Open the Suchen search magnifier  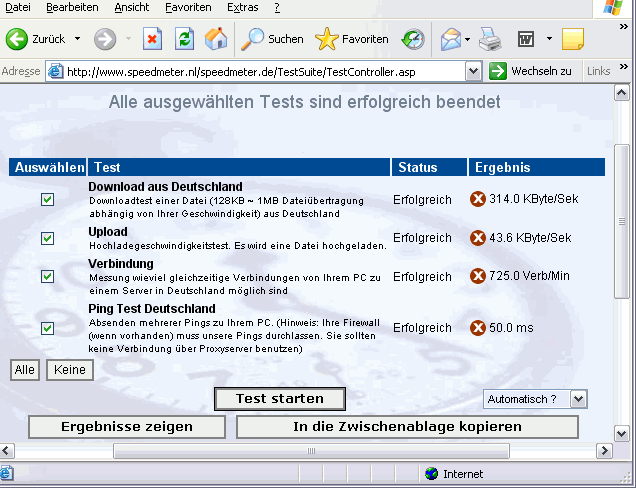[x=252, y=39]
